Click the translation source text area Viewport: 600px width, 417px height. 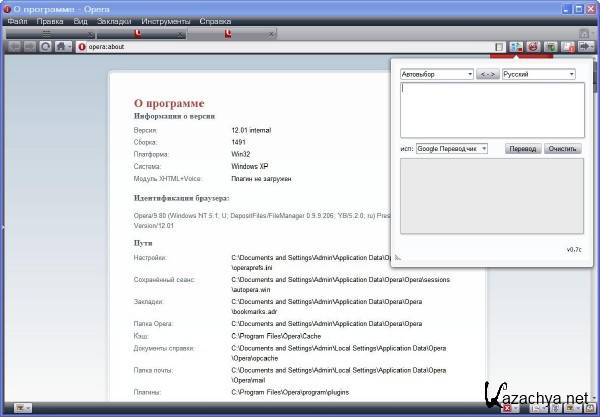(x=491, y=109)
